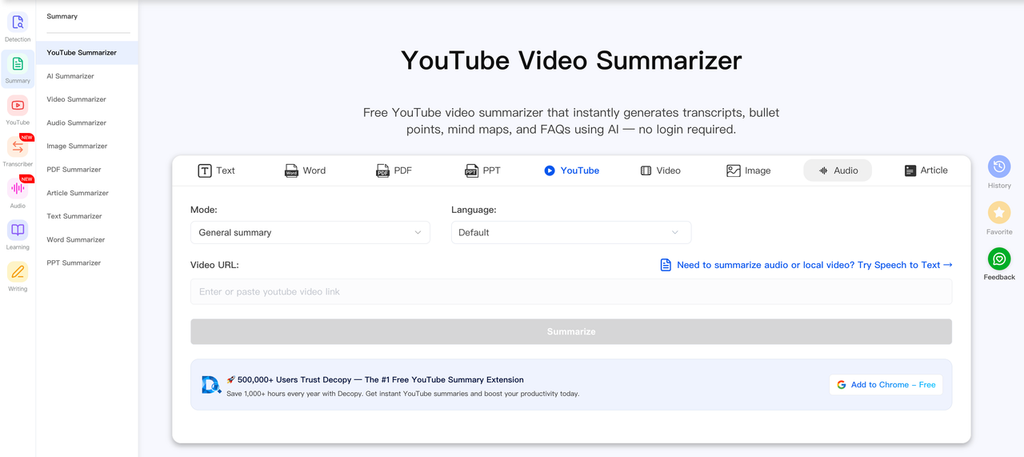This screenshot has height=457, width=1024.
Task: Focus the Video URL input field
Action: (571, 292)
